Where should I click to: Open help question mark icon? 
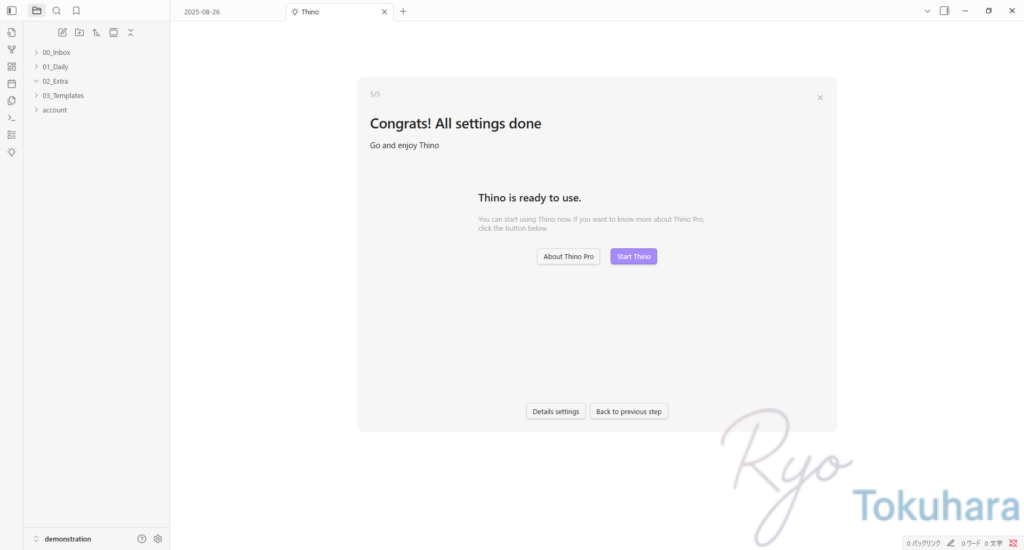click(142, 539)
